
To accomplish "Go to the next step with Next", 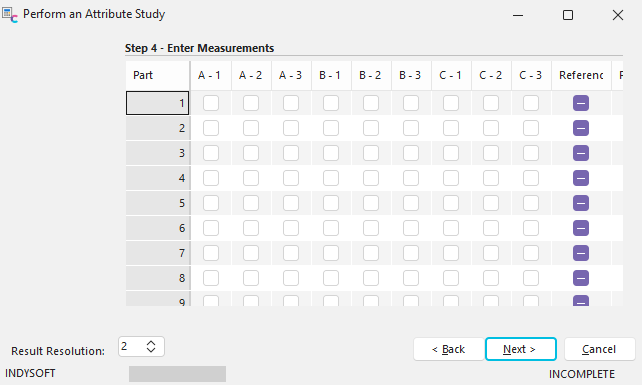I will pos(521,349).
